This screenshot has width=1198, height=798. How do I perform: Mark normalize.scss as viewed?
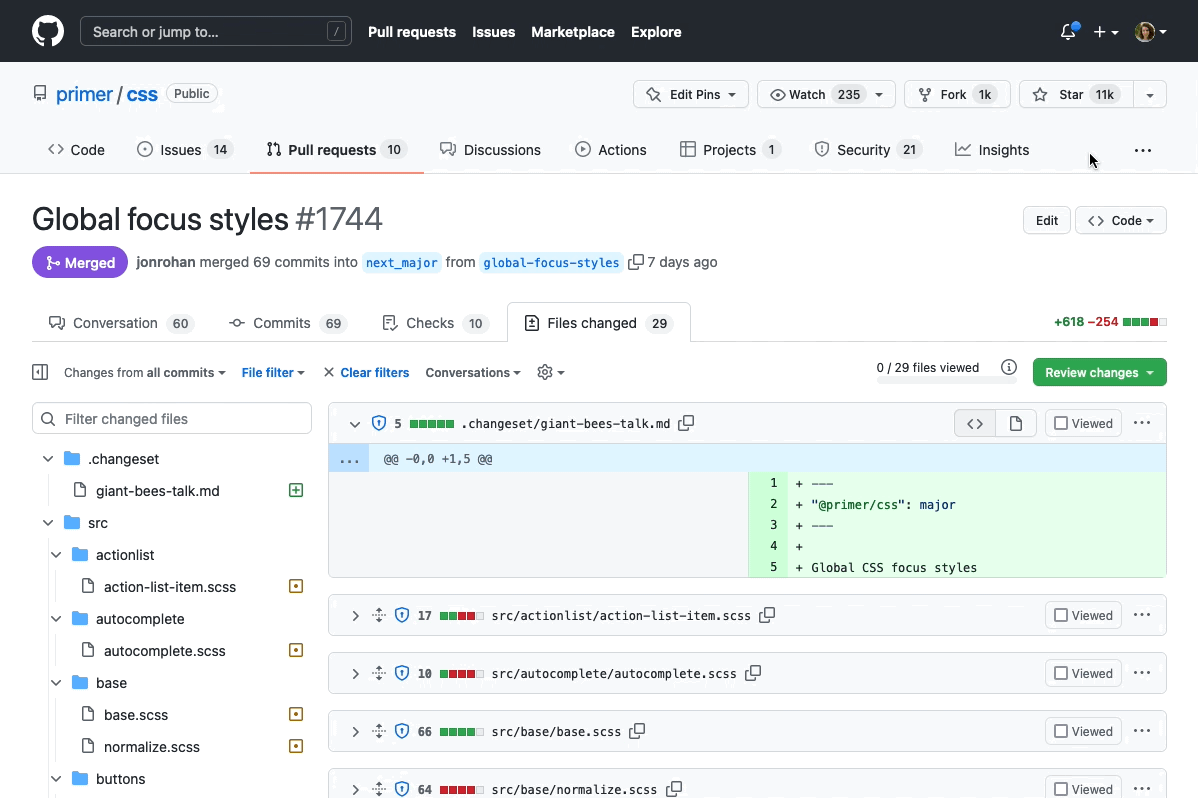(x=1083, y=788)
